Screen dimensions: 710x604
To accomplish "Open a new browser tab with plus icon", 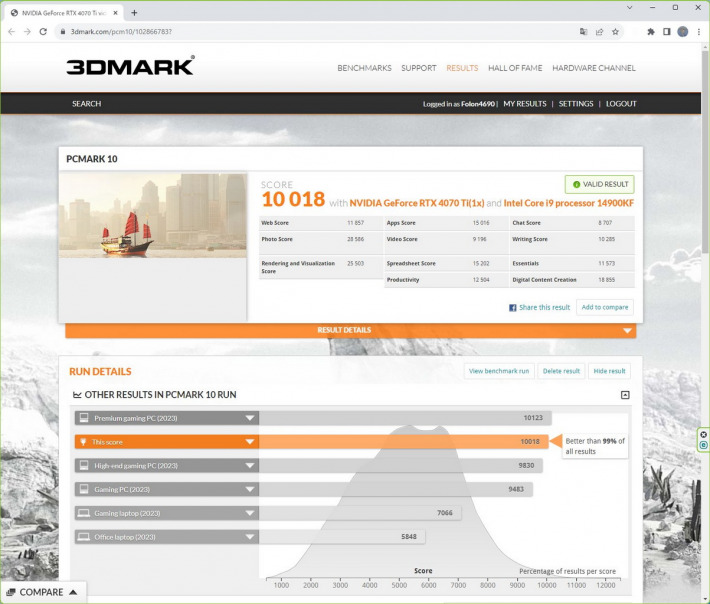I will [135, 12].
